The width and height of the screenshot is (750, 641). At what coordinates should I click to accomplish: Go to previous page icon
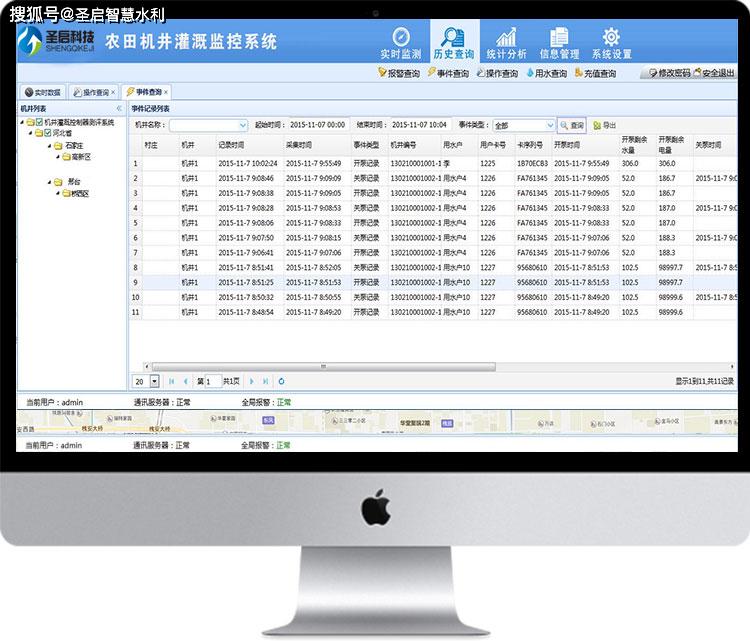(x=186, y=382)
